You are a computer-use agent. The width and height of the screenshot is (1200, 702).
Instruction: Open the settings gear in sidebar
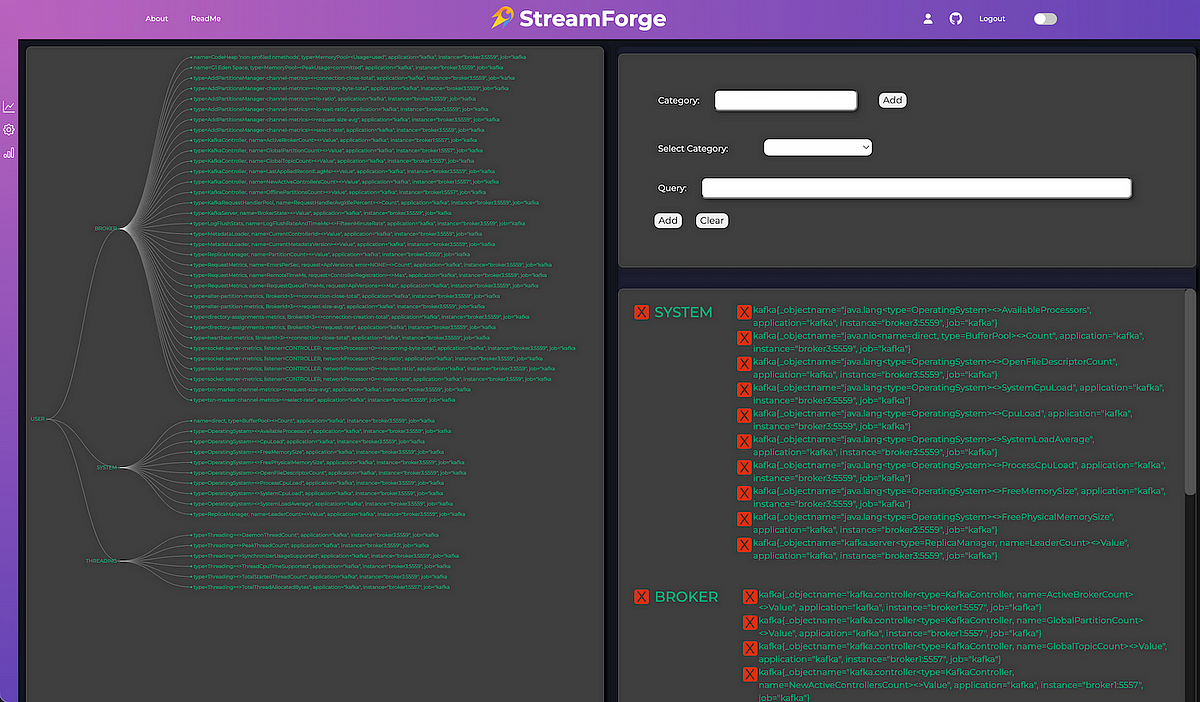(x=9, y=130)
